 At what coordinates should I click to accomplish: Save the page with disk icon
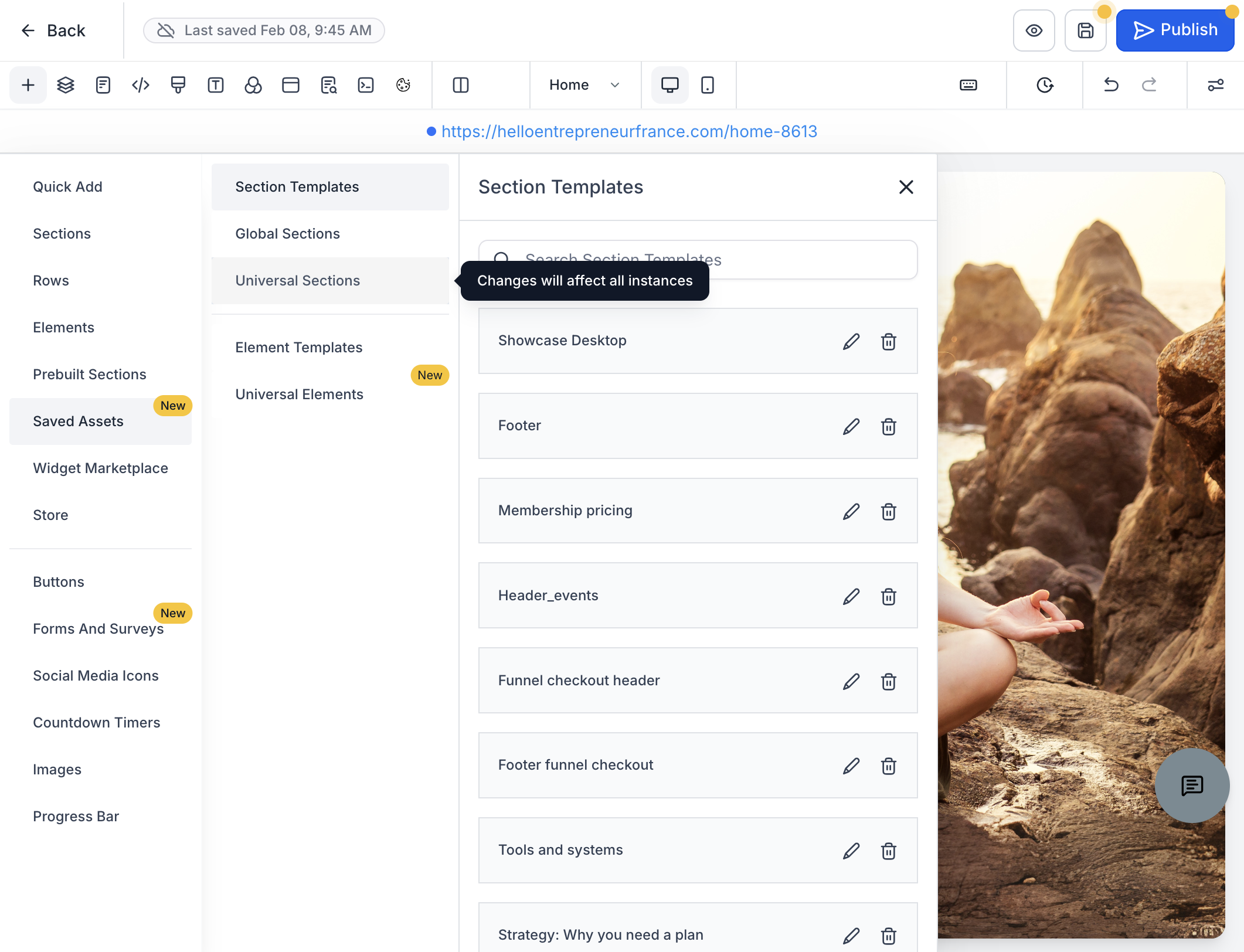pyautogui.click(x=1086, y=30)
